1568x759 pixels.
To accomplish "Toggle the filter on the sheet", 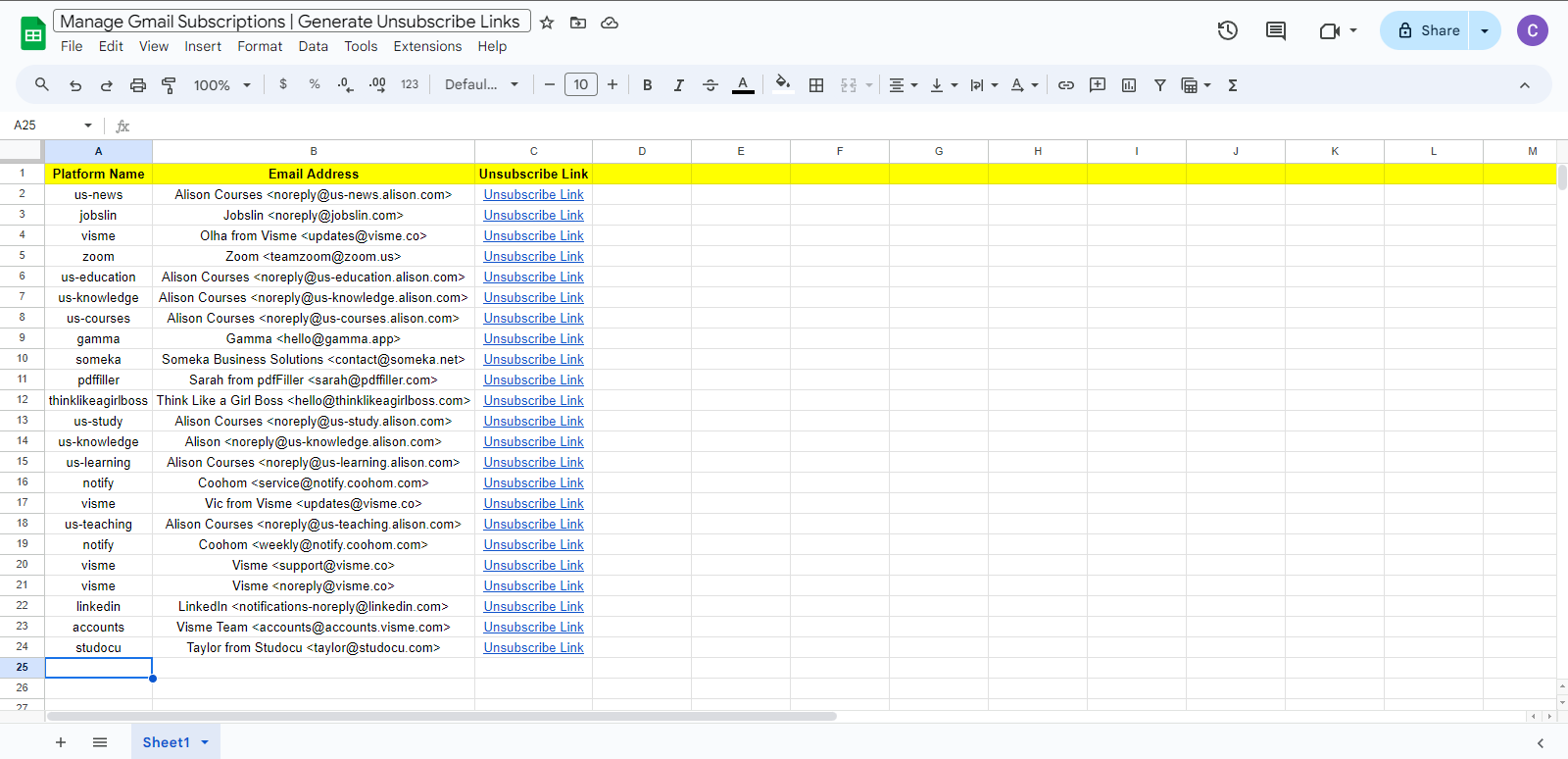I will pyautogui.click(x=1160, y=85).
